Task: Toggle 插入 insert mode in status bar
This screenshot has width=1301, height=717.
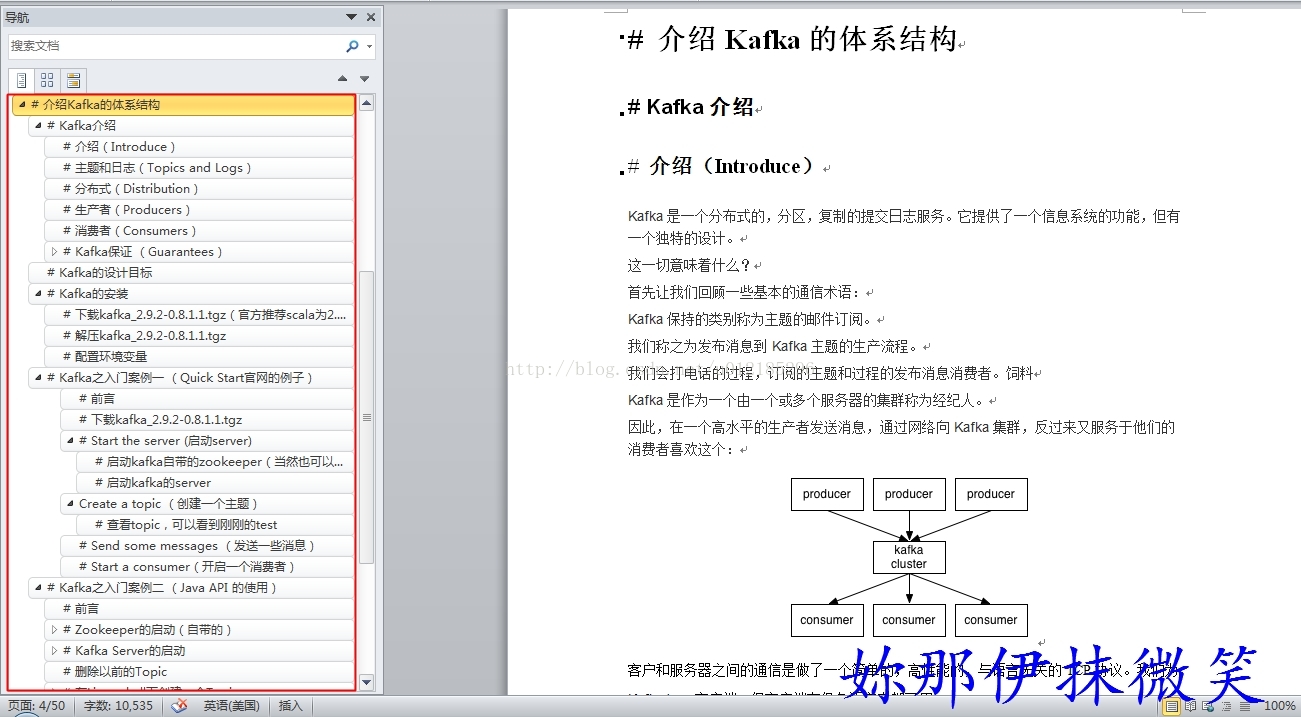Action: tap(290, 706)
